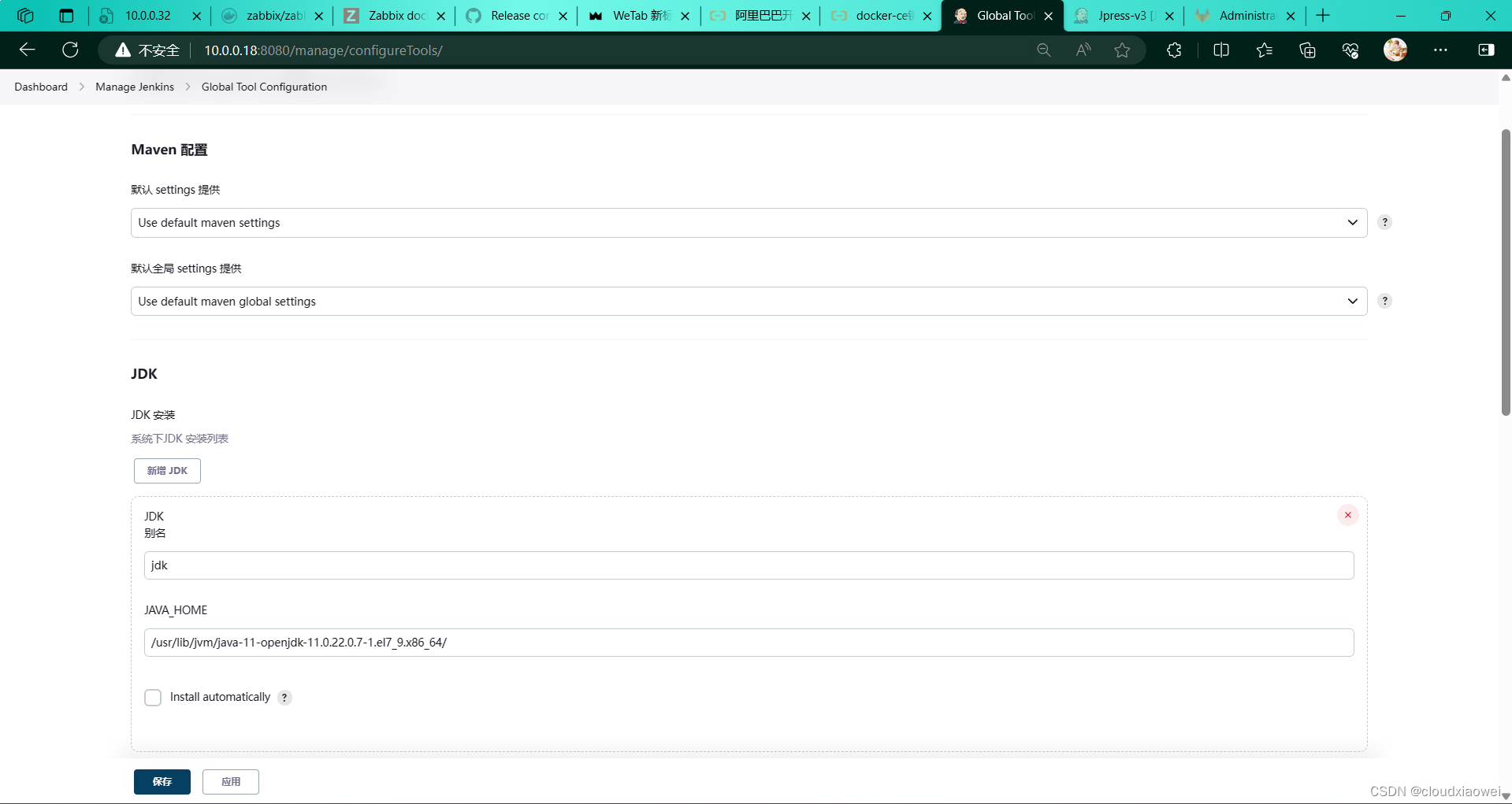Close the Zabbix doc tab
This screenshot has height=804, width=1512.
440,16
